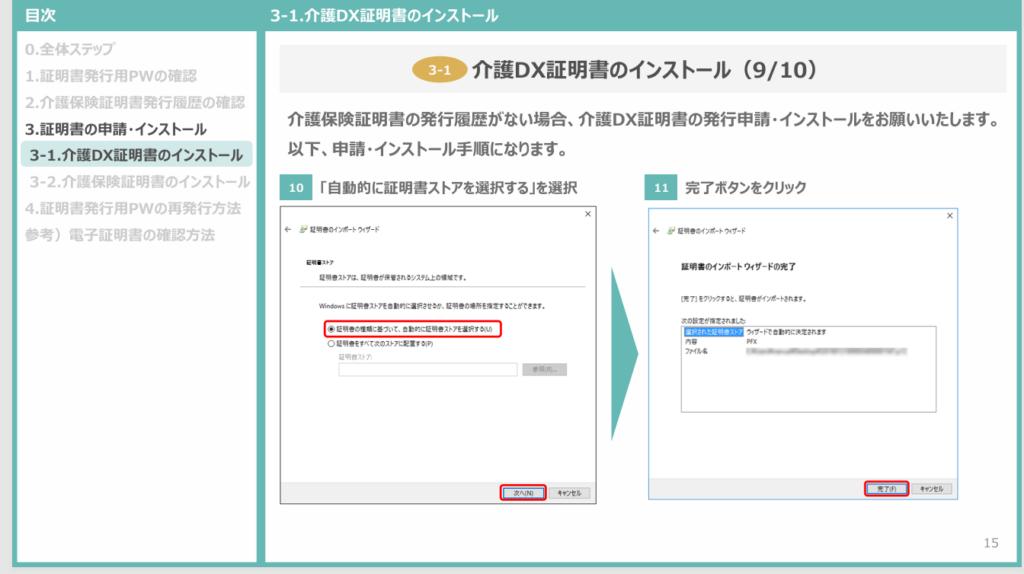The image size is (1024, 574).
Task: Click the 証明書ストア text field
Action: coord(428,370)
